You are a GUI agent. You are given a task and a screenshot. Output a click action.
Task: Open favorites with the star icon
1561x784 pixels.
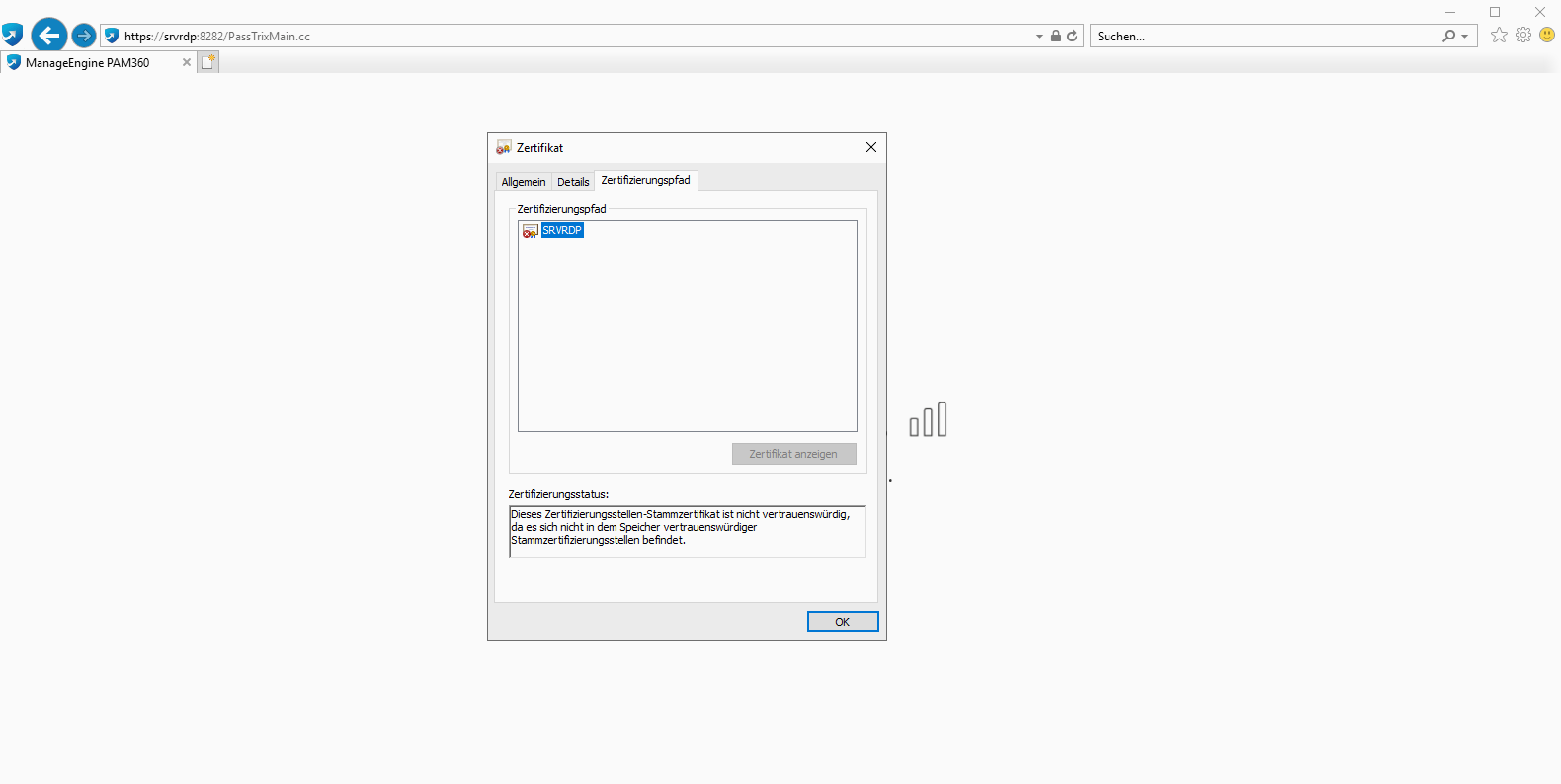[x=1499, y=35]
